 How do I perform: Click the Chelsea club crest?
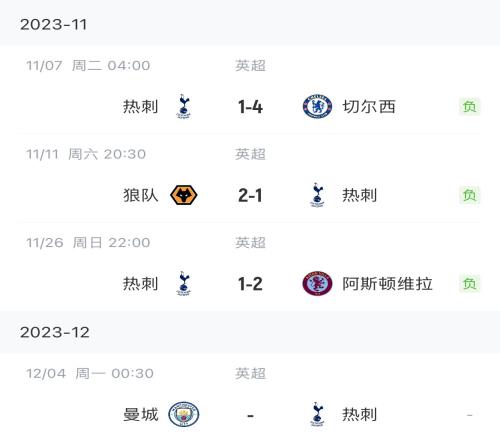click(x=317, y=107)
